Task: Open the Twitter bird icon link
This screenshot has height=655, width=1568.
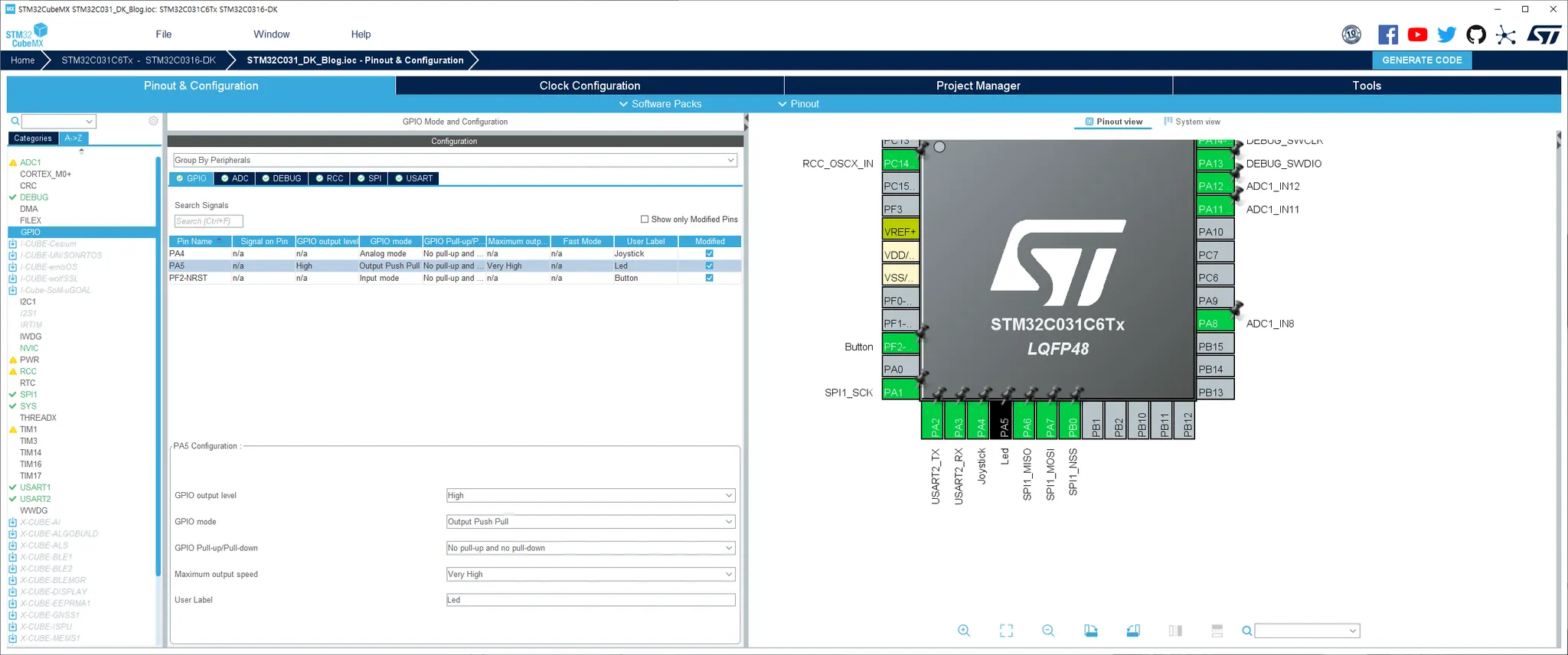Action: [1446, 34]
